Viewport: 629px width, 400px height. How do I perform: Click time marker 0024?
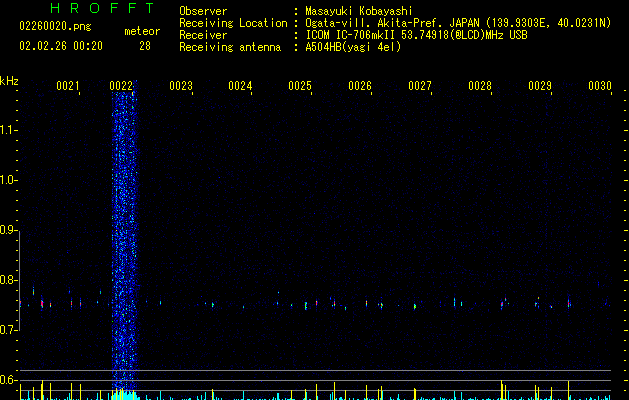tap(240, 85)
